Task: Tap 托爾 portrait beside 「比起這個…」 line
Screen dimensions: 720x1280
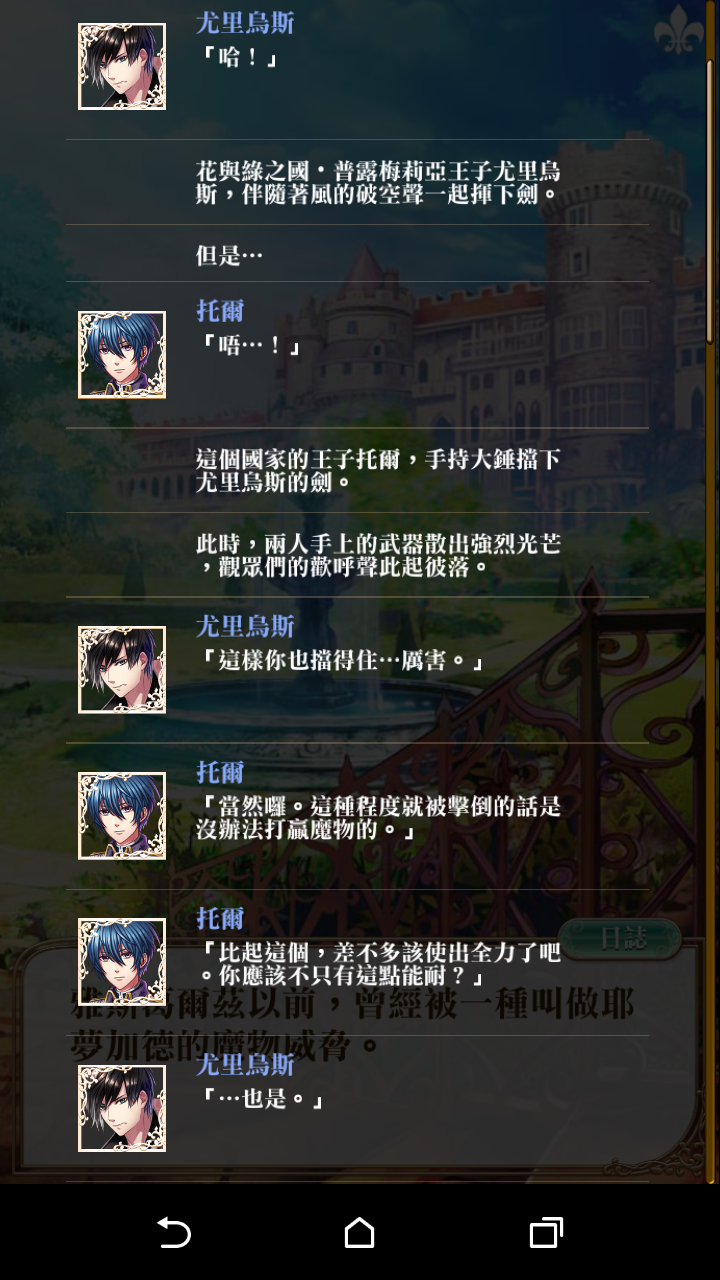Action: pos(122,962)
